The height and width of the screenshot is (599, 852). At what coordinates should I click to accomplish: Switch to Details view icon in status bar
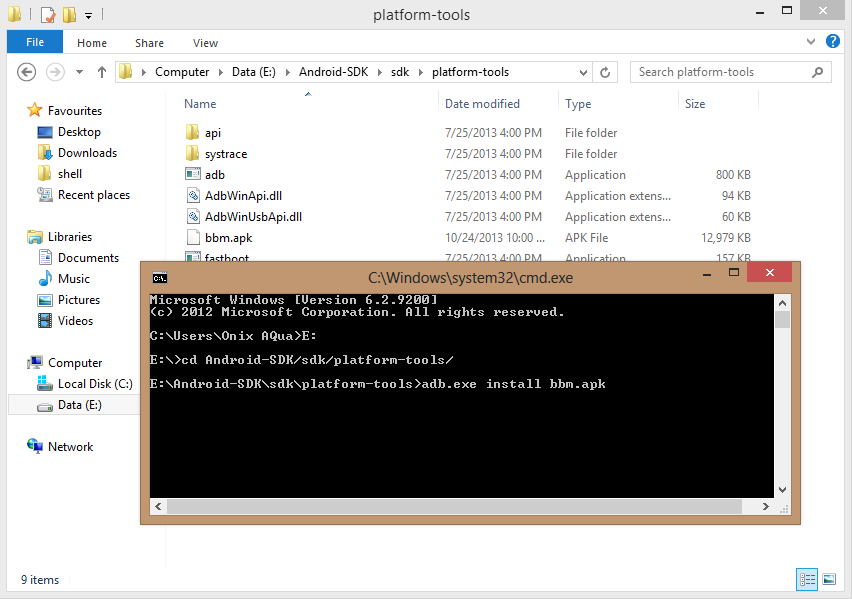pyautogui.click(x=807, y=579)
